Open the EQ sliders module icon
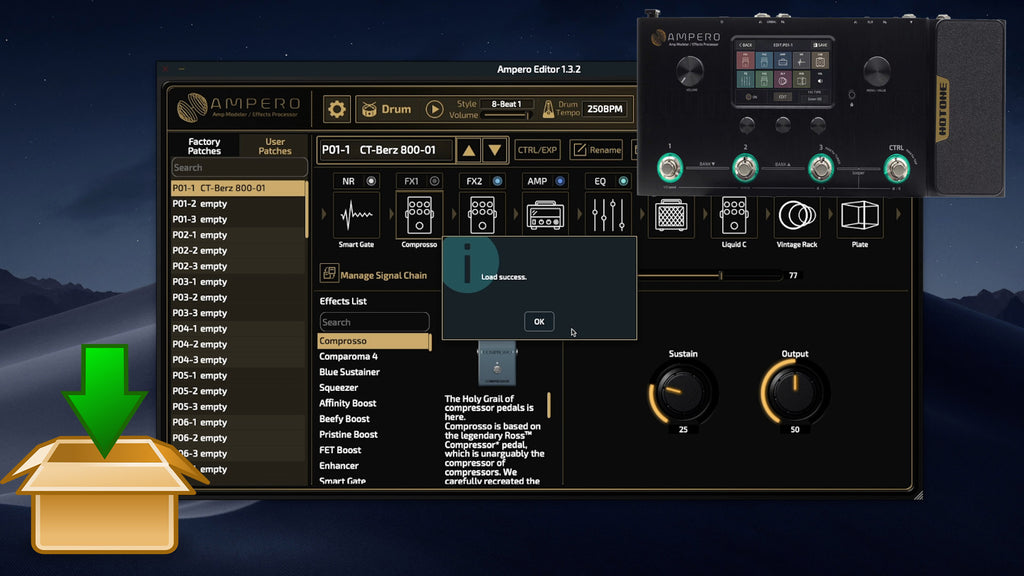The image size is (1024, 576). (x=603, y=216)
